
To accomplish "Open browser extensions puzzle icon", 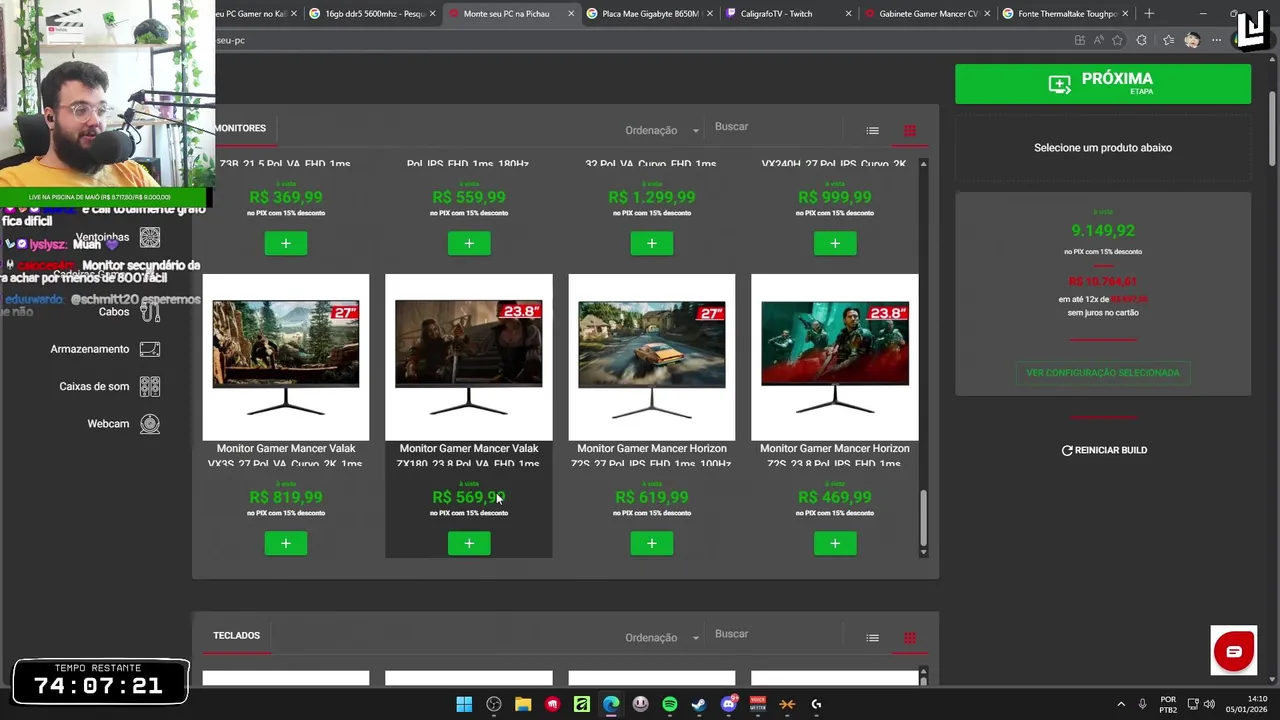I will pos(1141,40).
